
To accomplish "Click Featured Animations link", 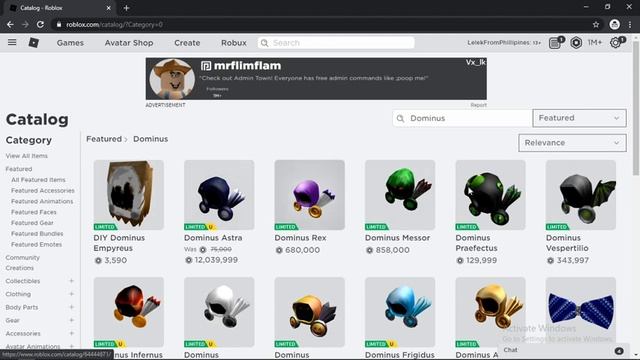I will [42, 201].
